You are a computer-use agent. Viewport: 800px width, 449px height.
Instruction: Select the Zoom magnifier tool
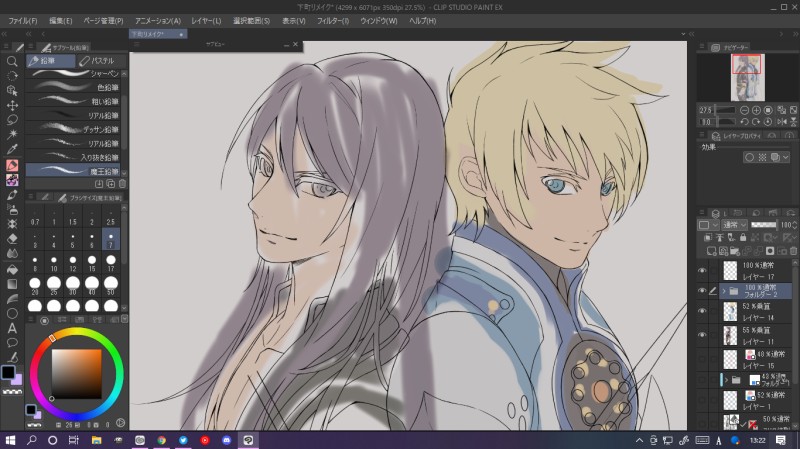point(12,61)
